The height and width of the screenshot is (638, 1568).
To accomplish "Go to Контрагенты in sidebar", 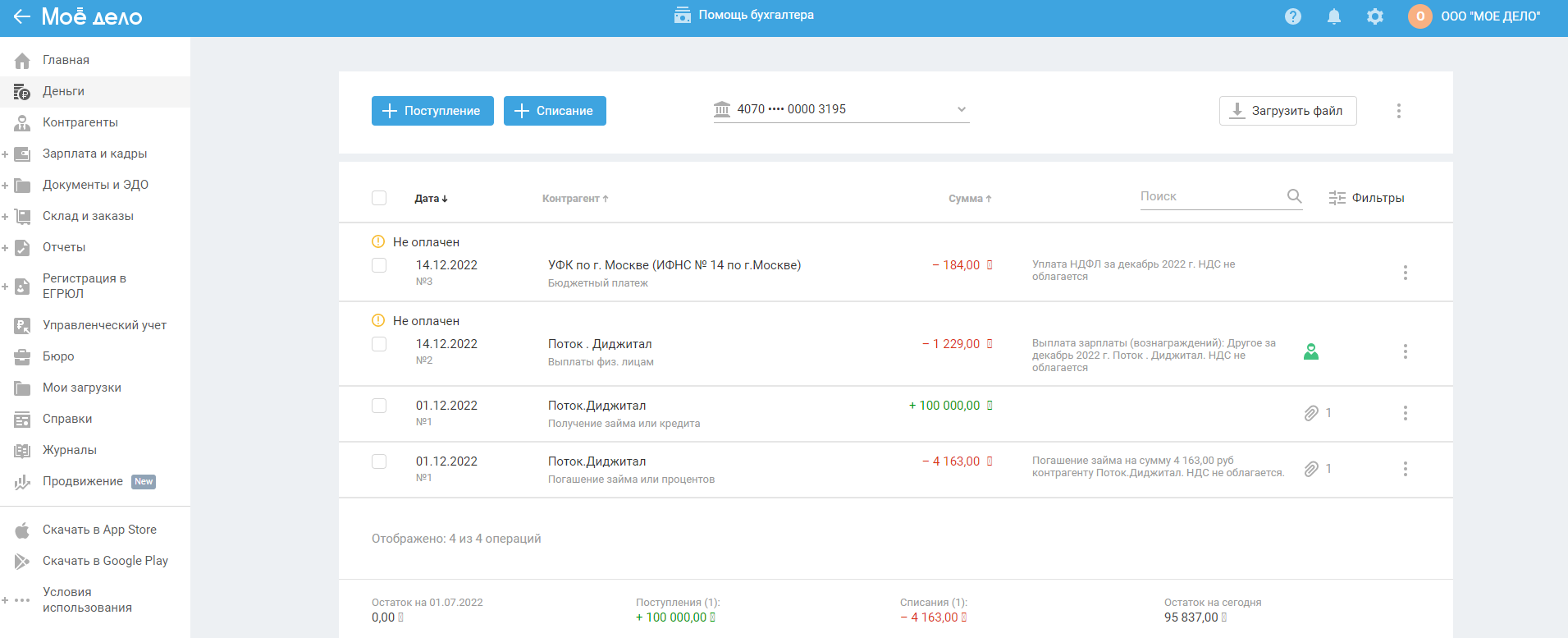I will (80, 122).
